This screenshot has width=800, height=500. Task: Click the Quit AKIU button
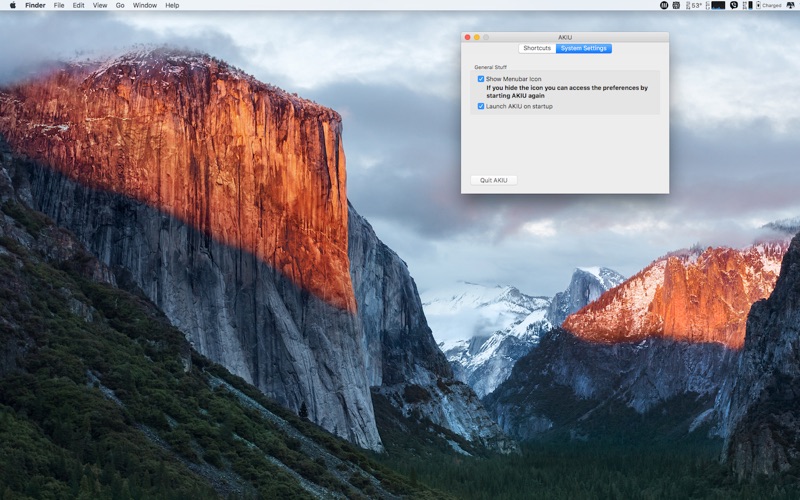(493, 180)
